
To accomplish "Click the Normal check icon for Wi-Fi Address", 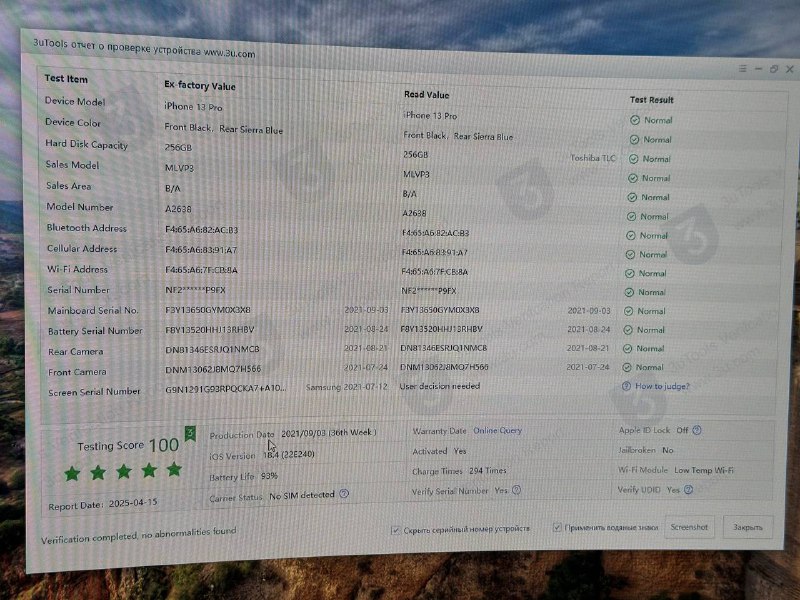I will tap(630, 273).
